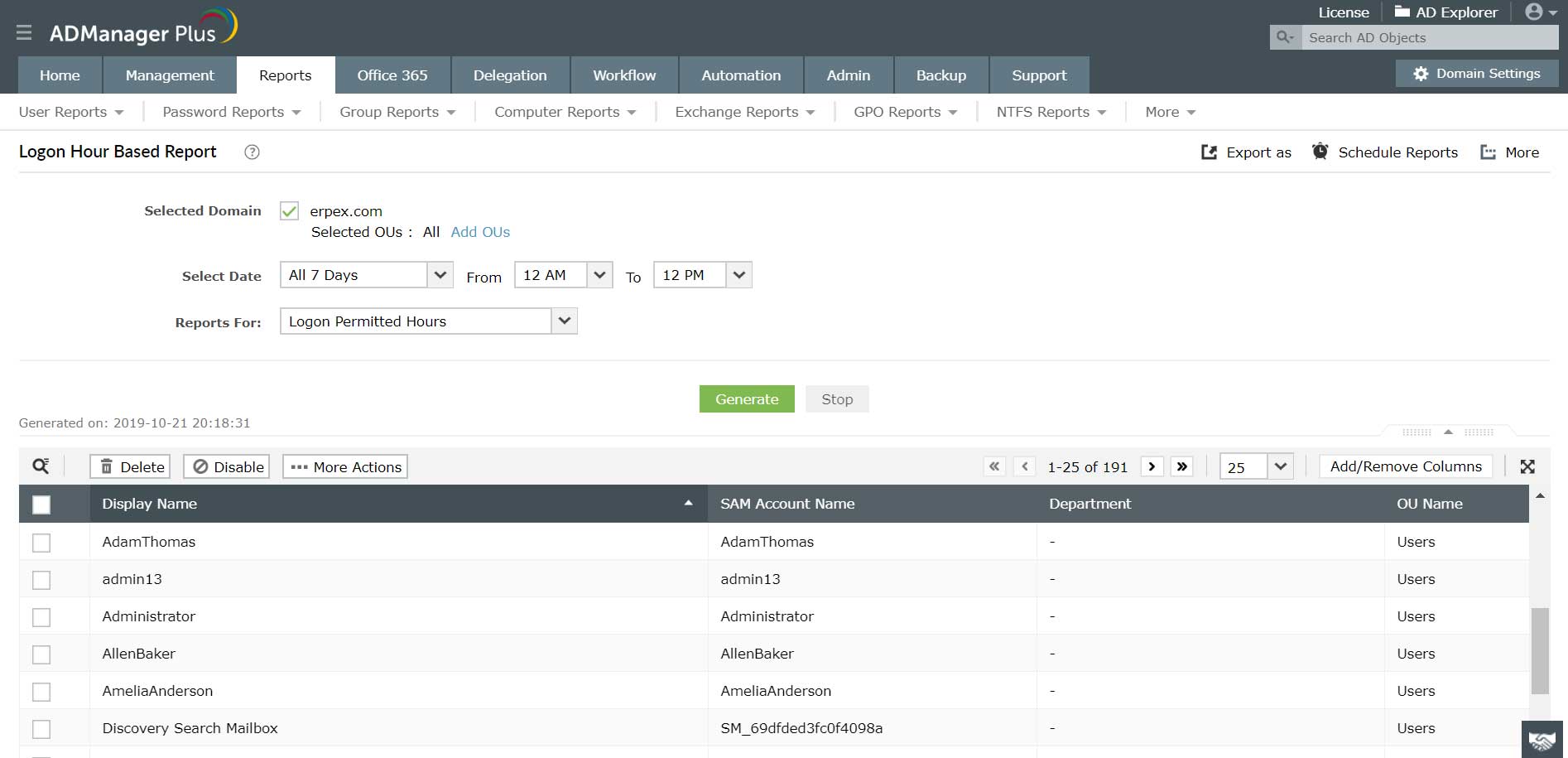
Task: Open the Logon Permitted Hours dropdown
Action: pyautogui.click(x=429, y=321)
